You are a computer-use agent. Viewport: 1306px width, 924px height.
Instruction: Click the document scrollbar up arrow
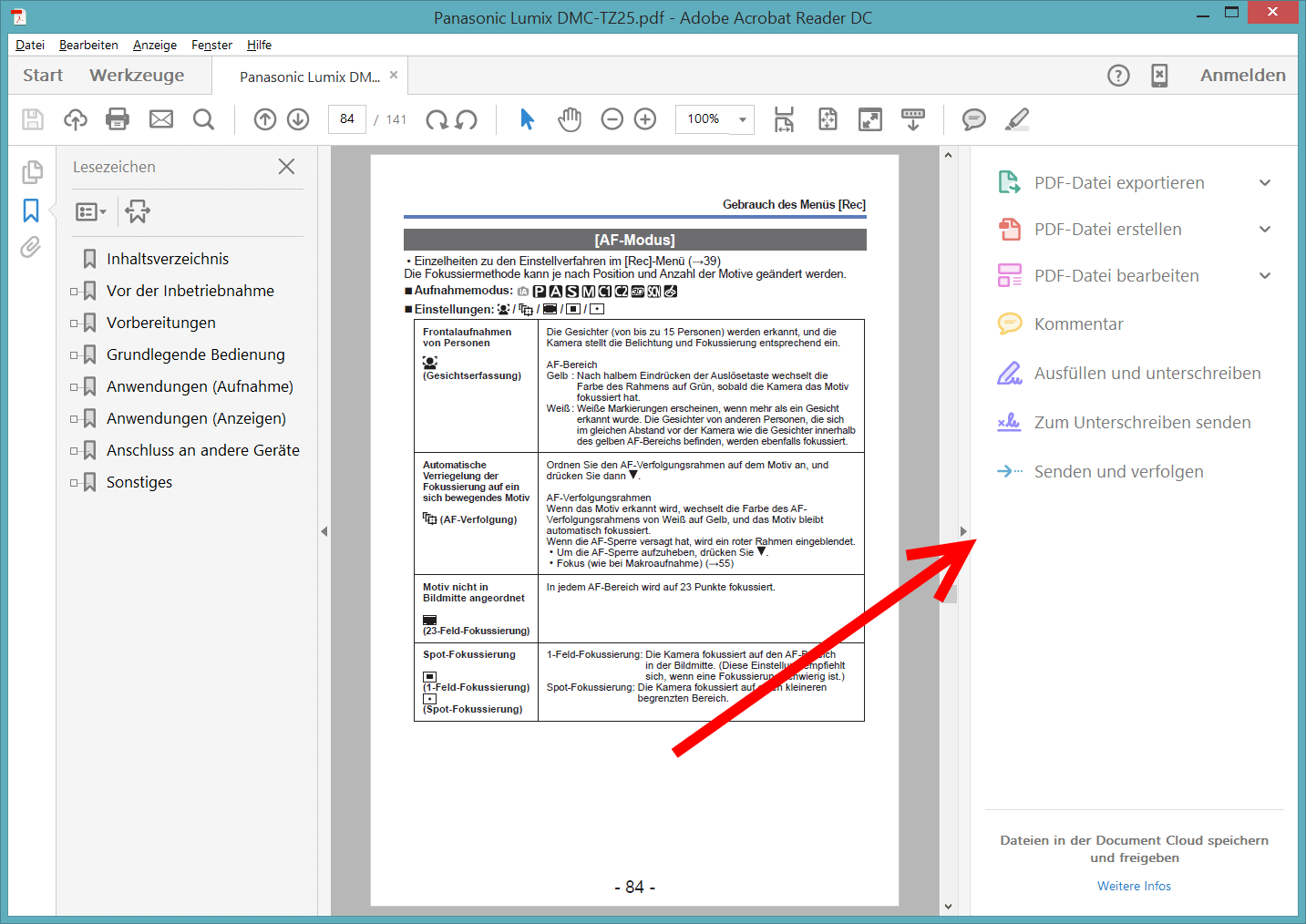[948, 155]
